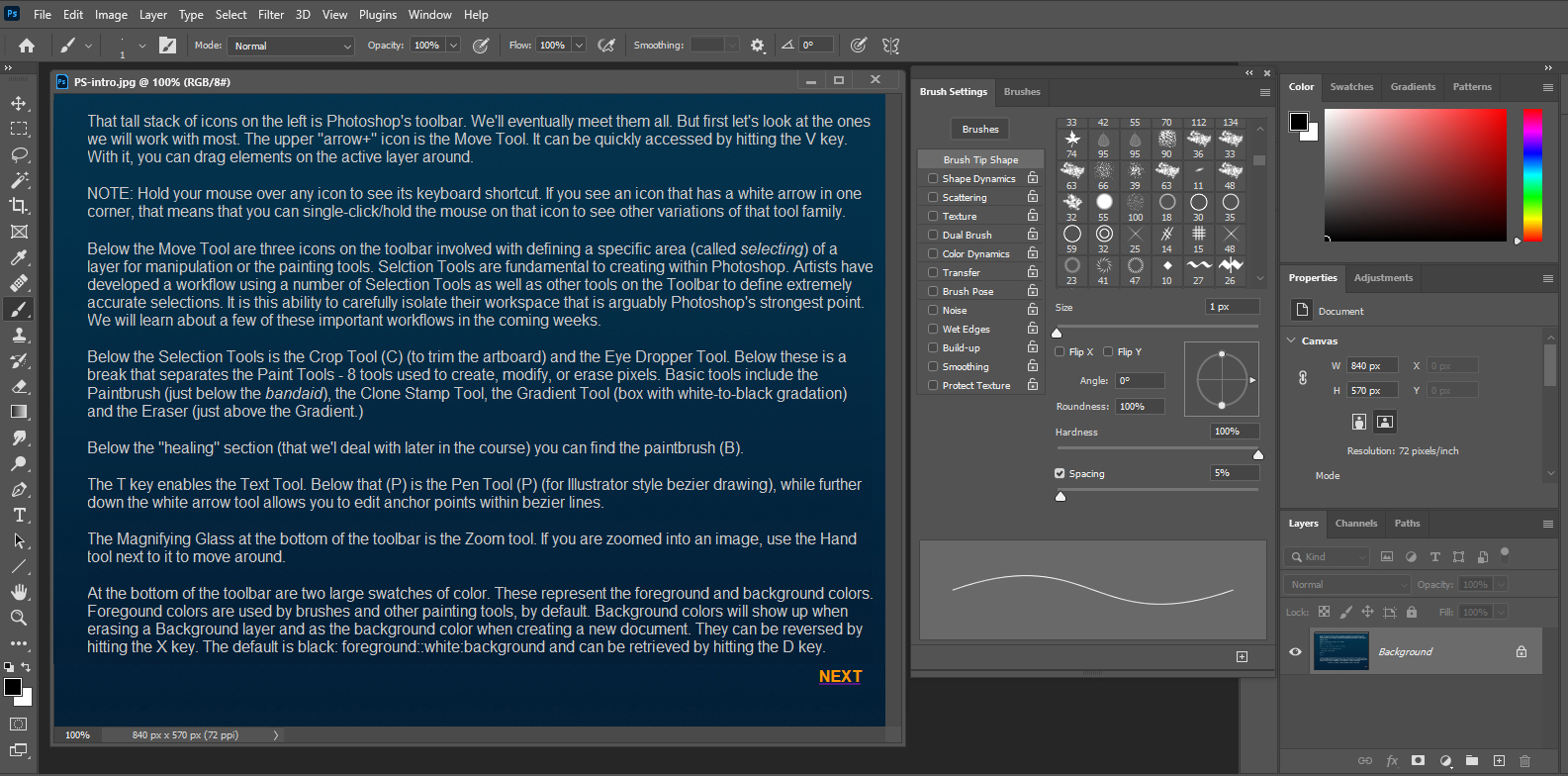Select the Hand tool
The image size is (1568, 776).
pyautogui.click(x=19, y=592)
